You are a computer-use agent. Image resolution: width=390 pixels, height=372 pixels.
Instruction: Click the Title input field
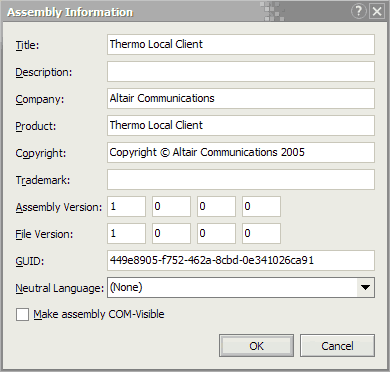click(241, 45)
